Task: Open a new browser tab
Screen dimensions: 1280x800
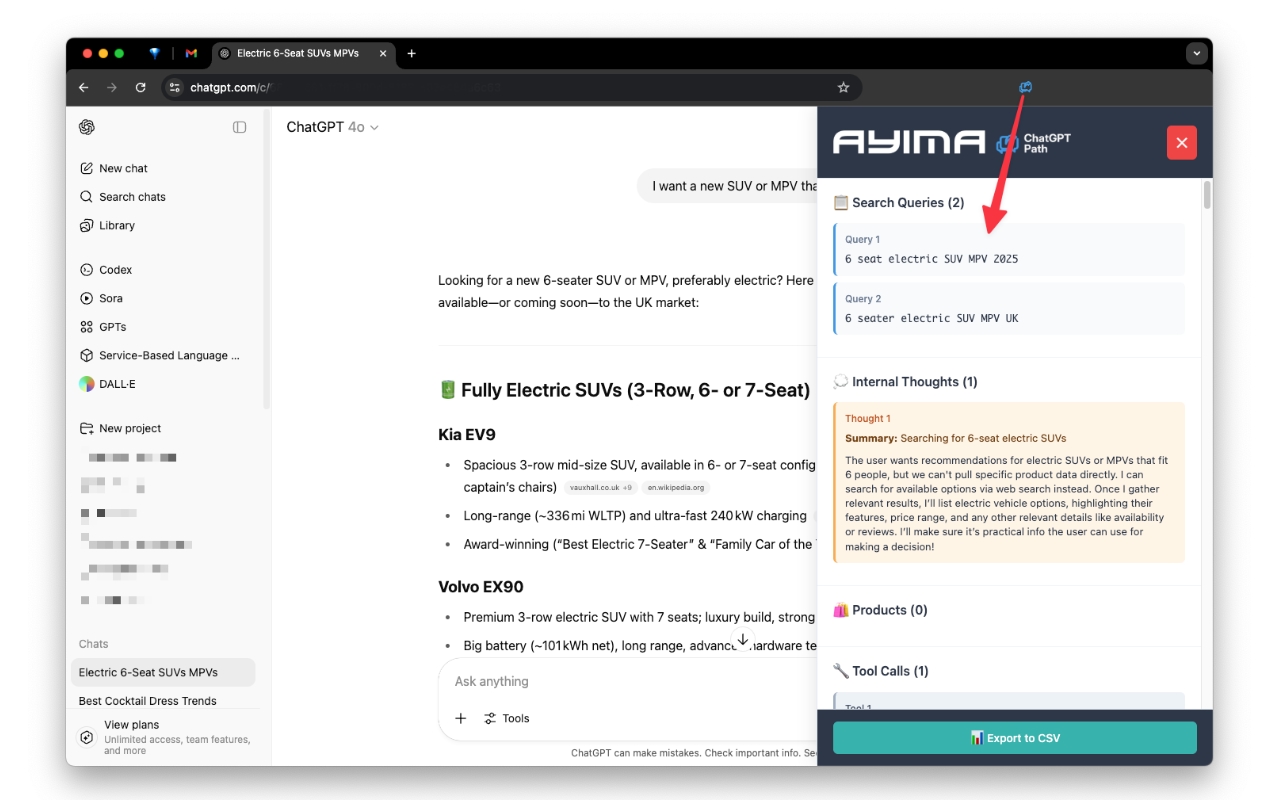Action: (411, 54)
